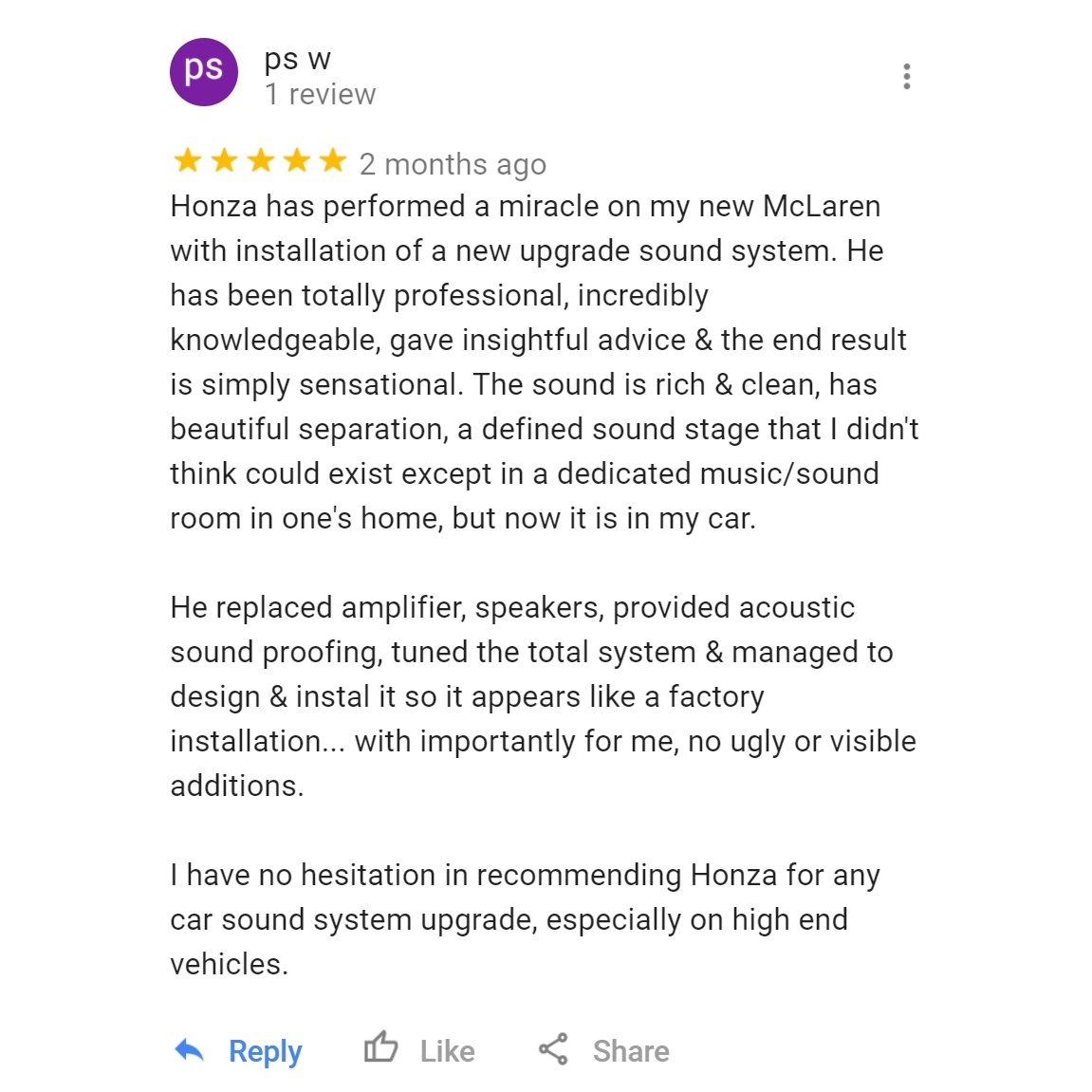The width and height of the screenshot is (1092, 1092).
Task: Select the fifth rating star
Action: click(333, 161)
